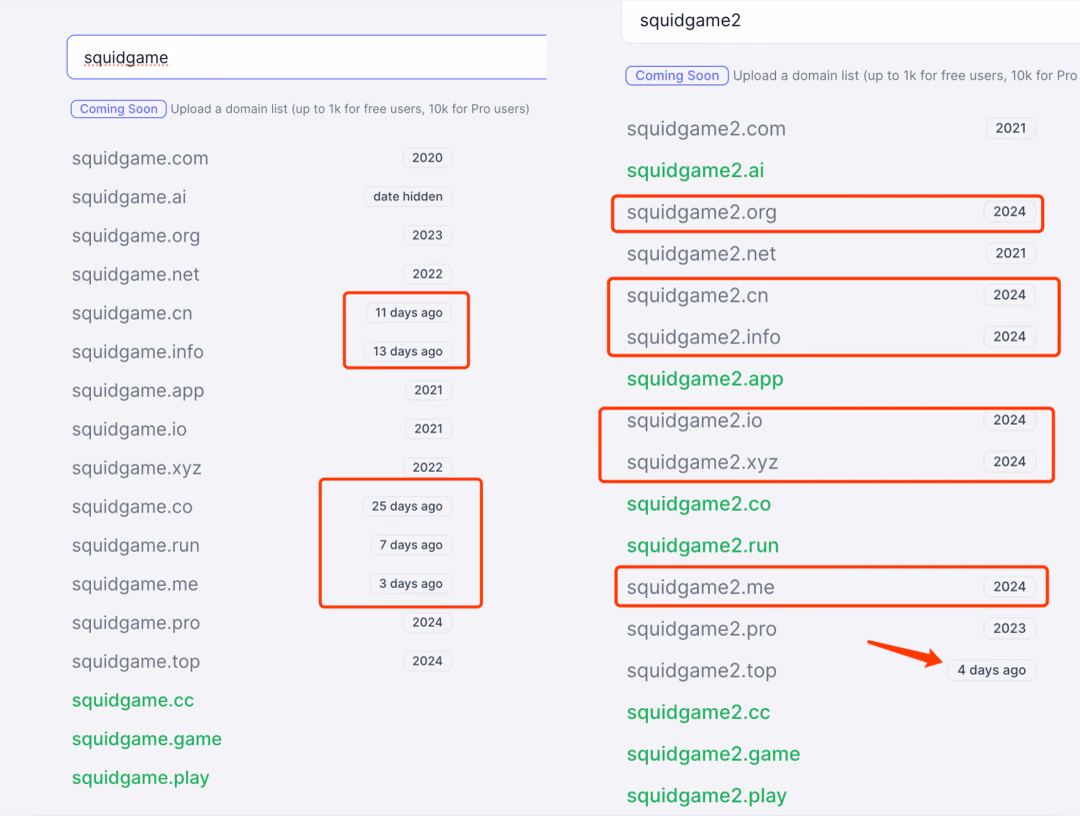Choose the available squidgame2.app domain
This screenshot has height=816, width=1080.
click(705, 379)
